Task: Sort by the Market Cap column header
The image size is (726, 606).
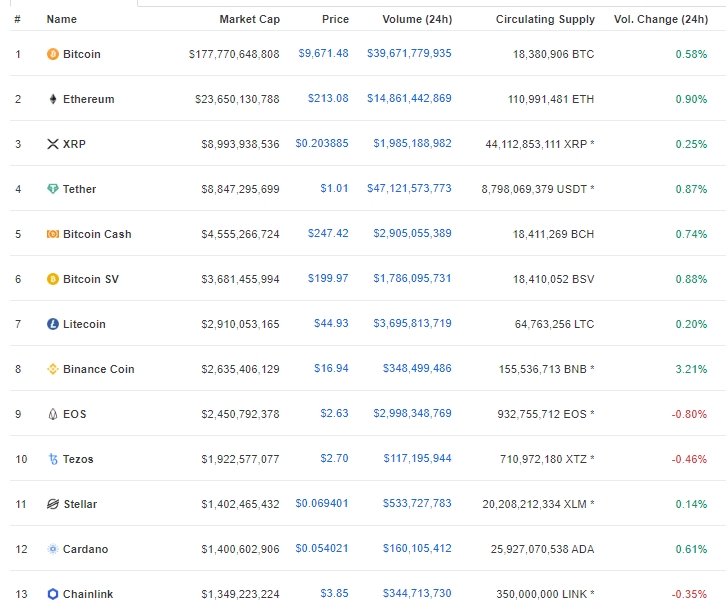Action: pos(250,19)
